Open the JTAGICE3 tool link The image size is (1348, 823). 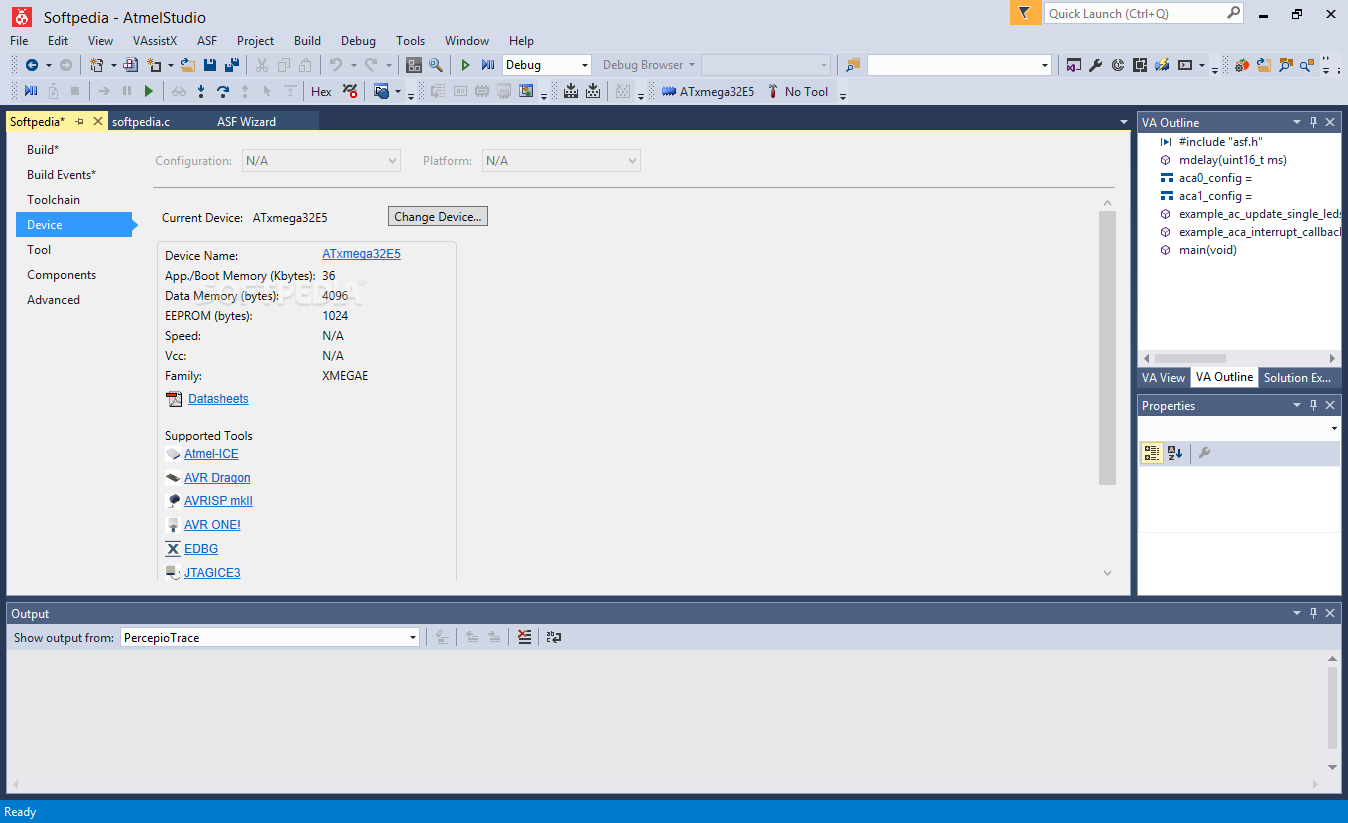212,573
